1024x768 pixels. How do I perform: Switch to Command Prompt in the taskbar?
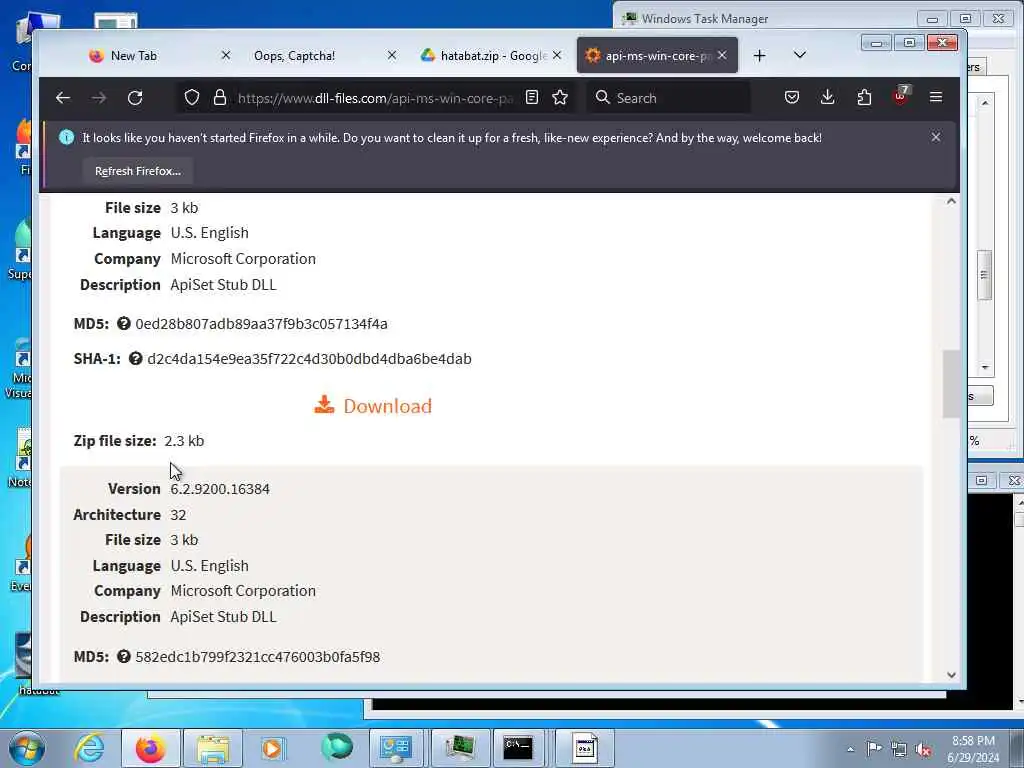pyautogui.click(x=519, y=748)
